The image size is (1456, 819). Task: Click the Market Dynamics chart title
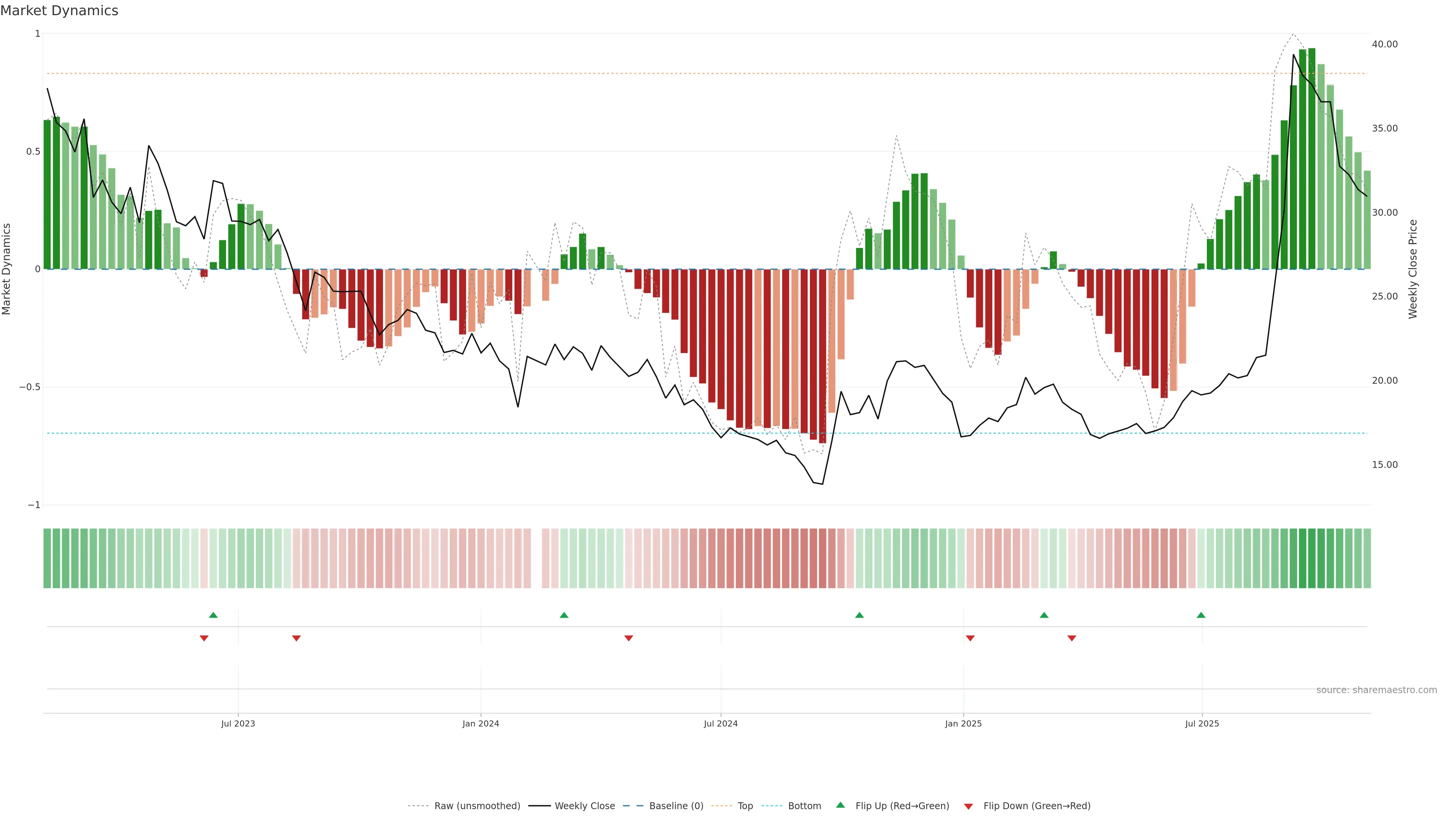click(60, 11)
